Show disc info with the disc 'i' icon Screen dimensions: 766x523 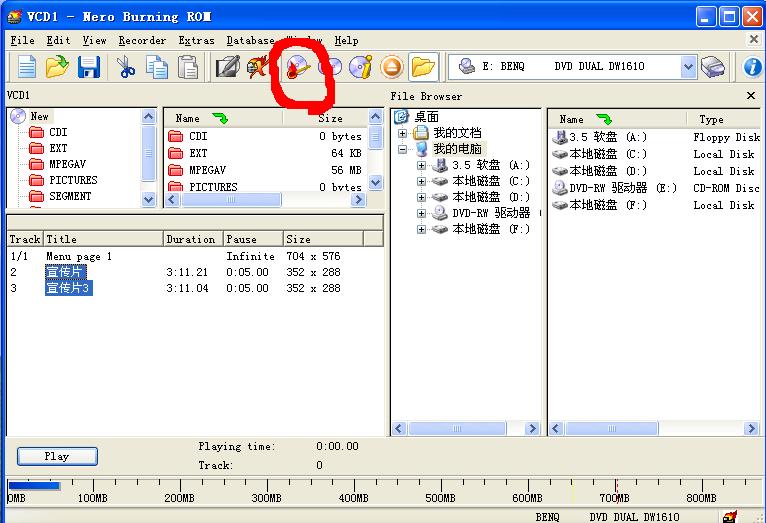pos(361,66)
